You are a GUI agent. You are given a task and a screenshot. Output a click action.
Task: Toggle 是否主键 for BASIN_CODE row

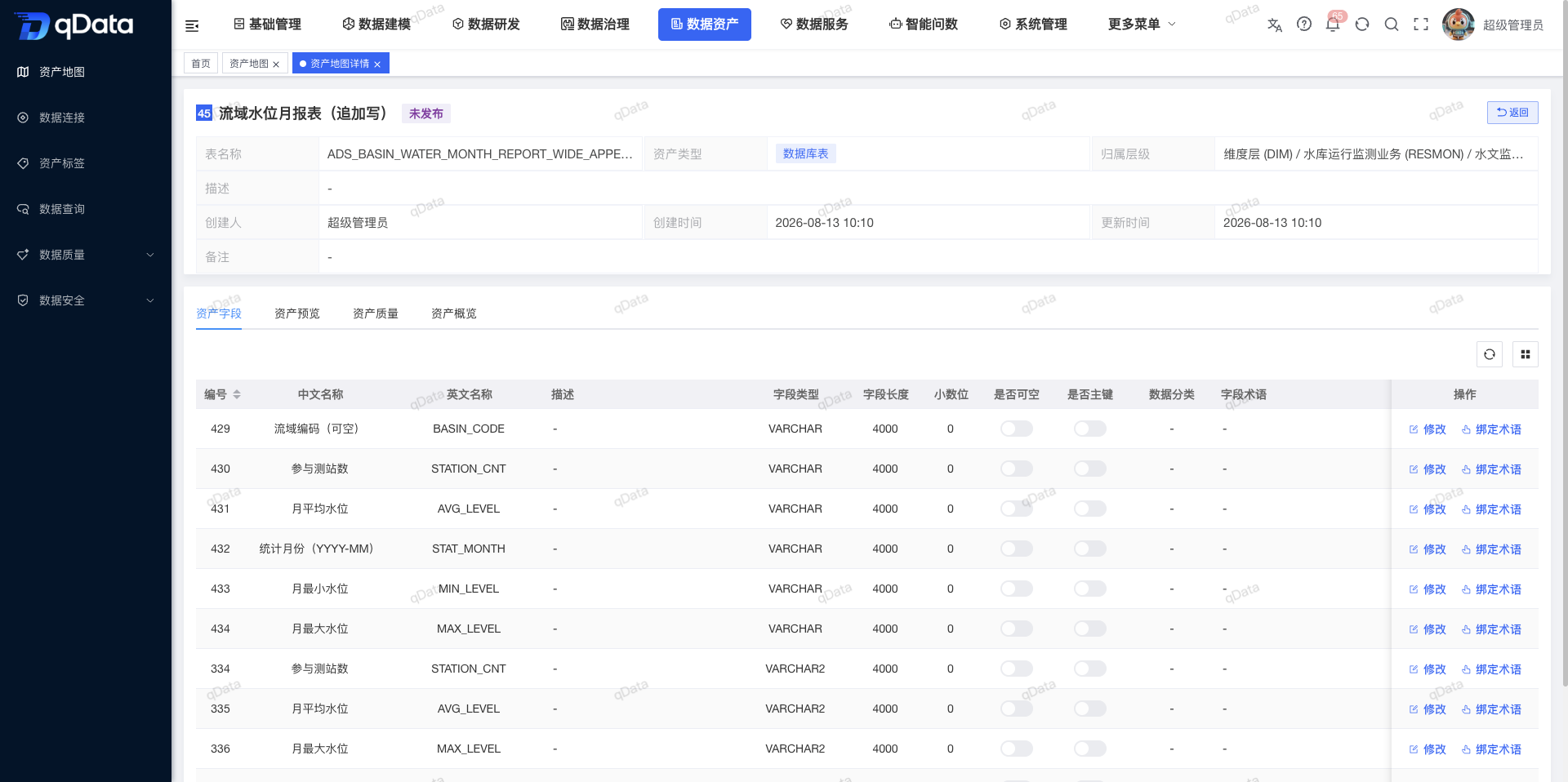pos(1090,429)
